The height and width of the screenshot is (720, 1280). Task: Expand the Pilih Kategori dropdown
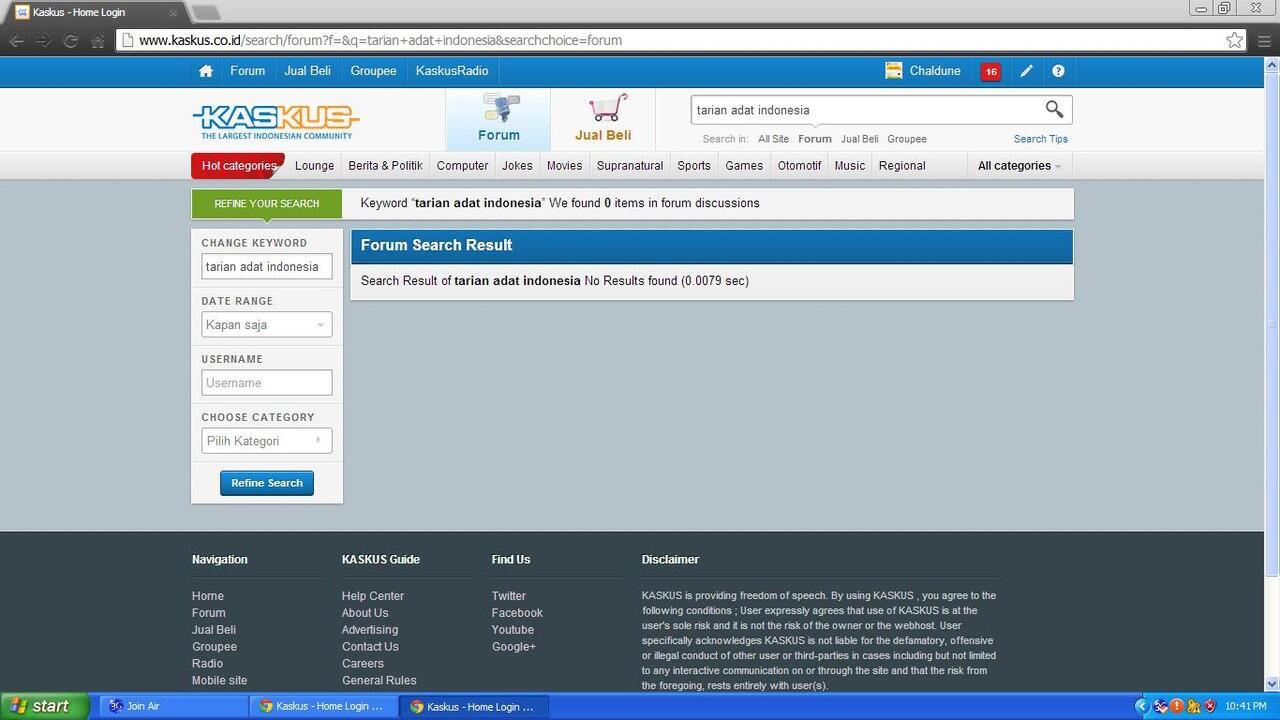266,441
